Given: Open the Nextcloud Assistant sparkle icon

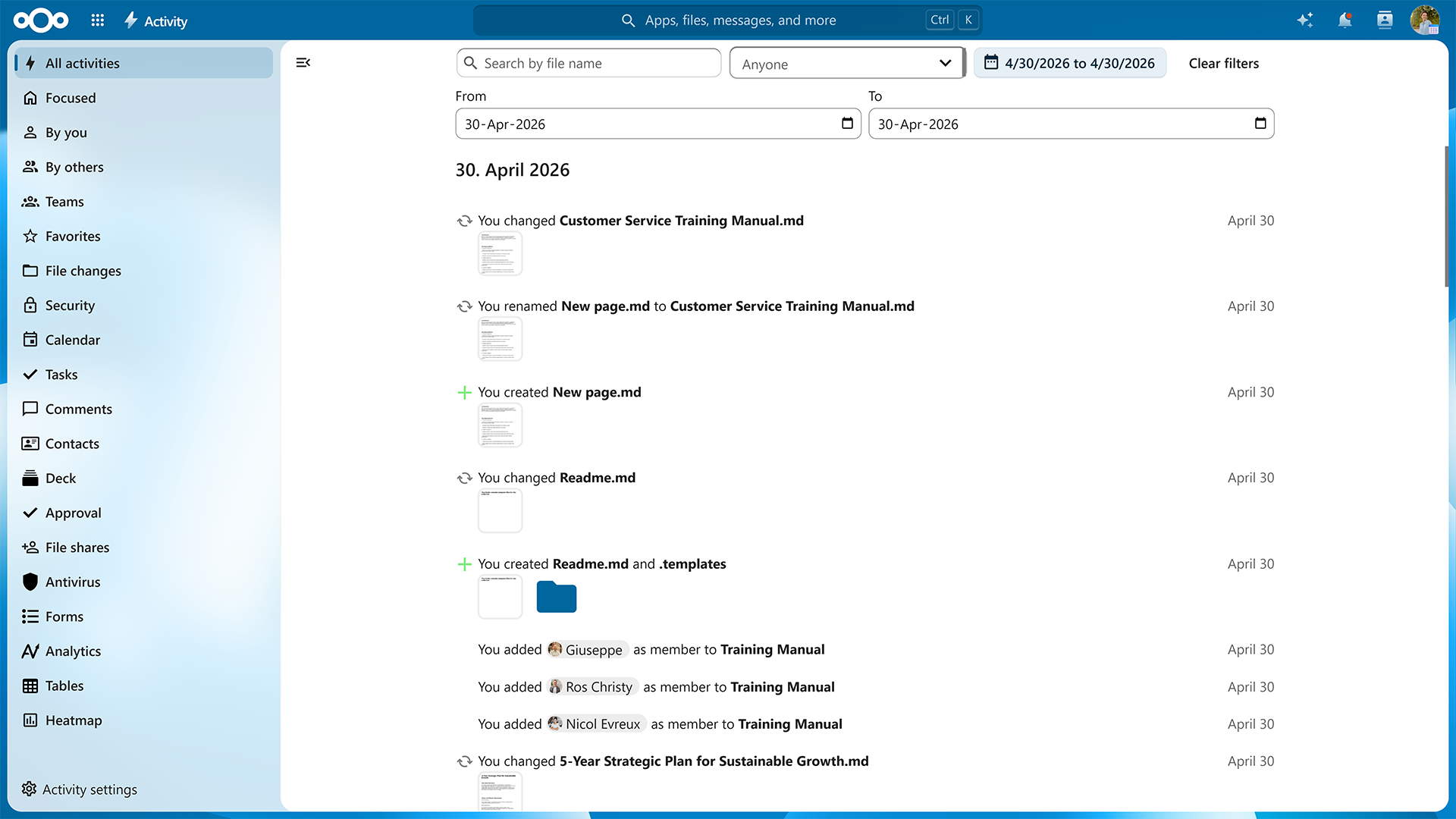Looking at the screenshot, I should click(1304, 20).
